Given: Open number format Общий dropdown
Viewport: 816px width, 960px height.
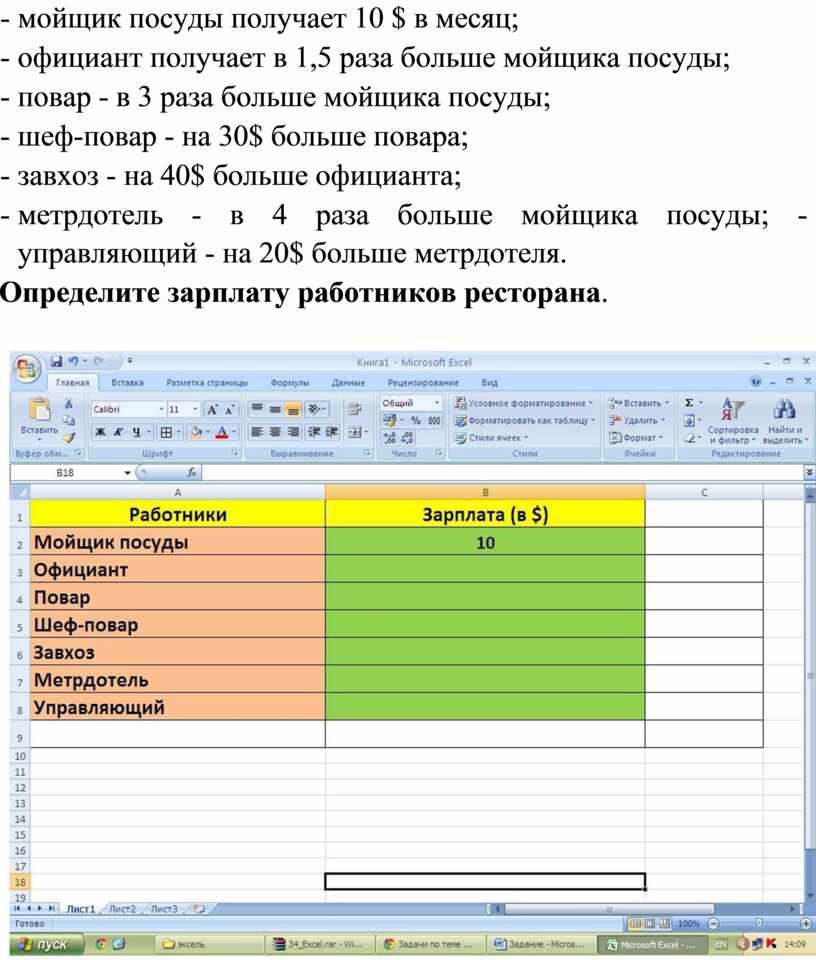Looking at the screenshot, I should coord(436,403).
